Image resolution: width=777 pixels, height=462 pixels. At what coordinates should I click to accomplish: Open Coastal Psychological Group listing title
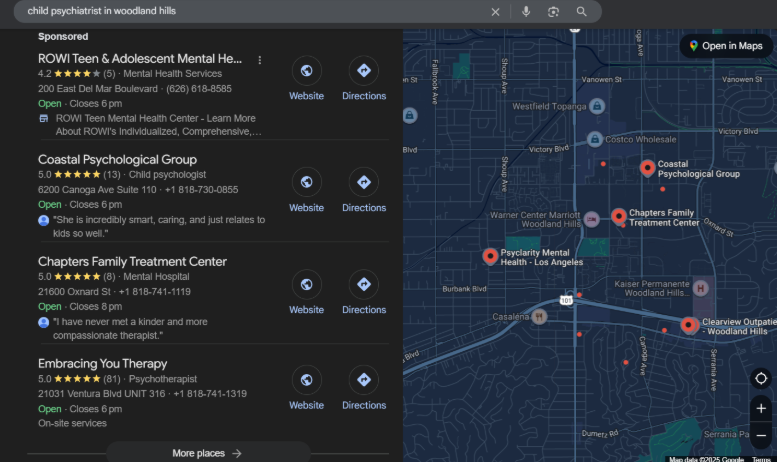117,160
